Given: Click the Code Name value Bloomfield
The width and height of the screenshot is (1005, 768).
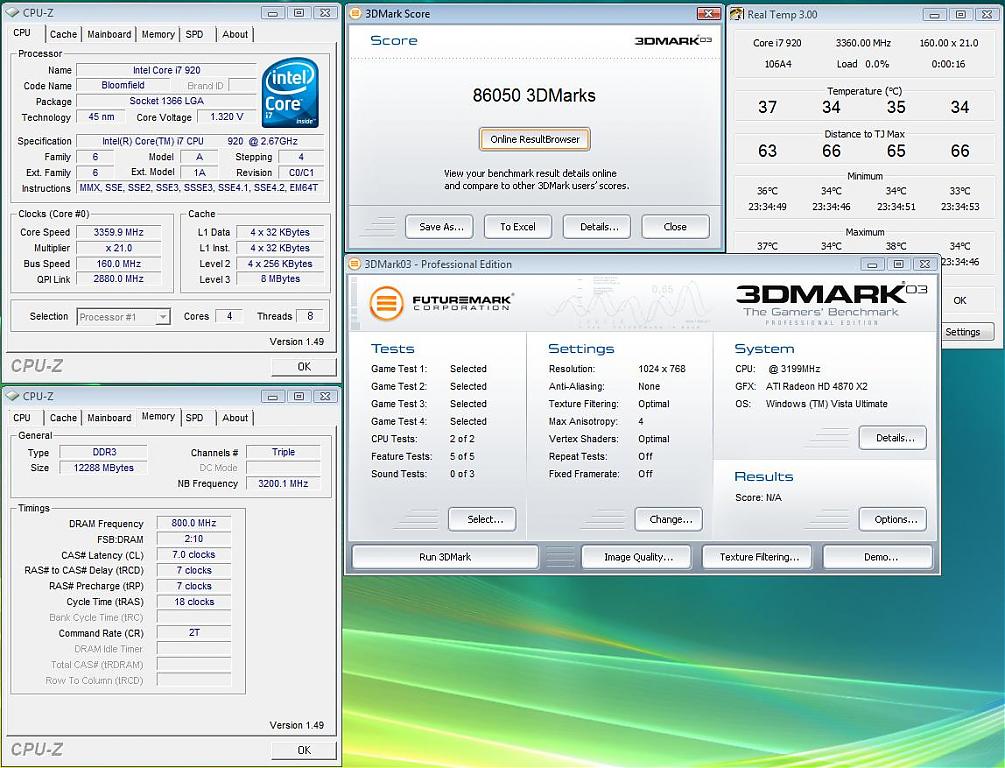Looking at the screenshot, I should pyautogui.click(x=123, y=85).
